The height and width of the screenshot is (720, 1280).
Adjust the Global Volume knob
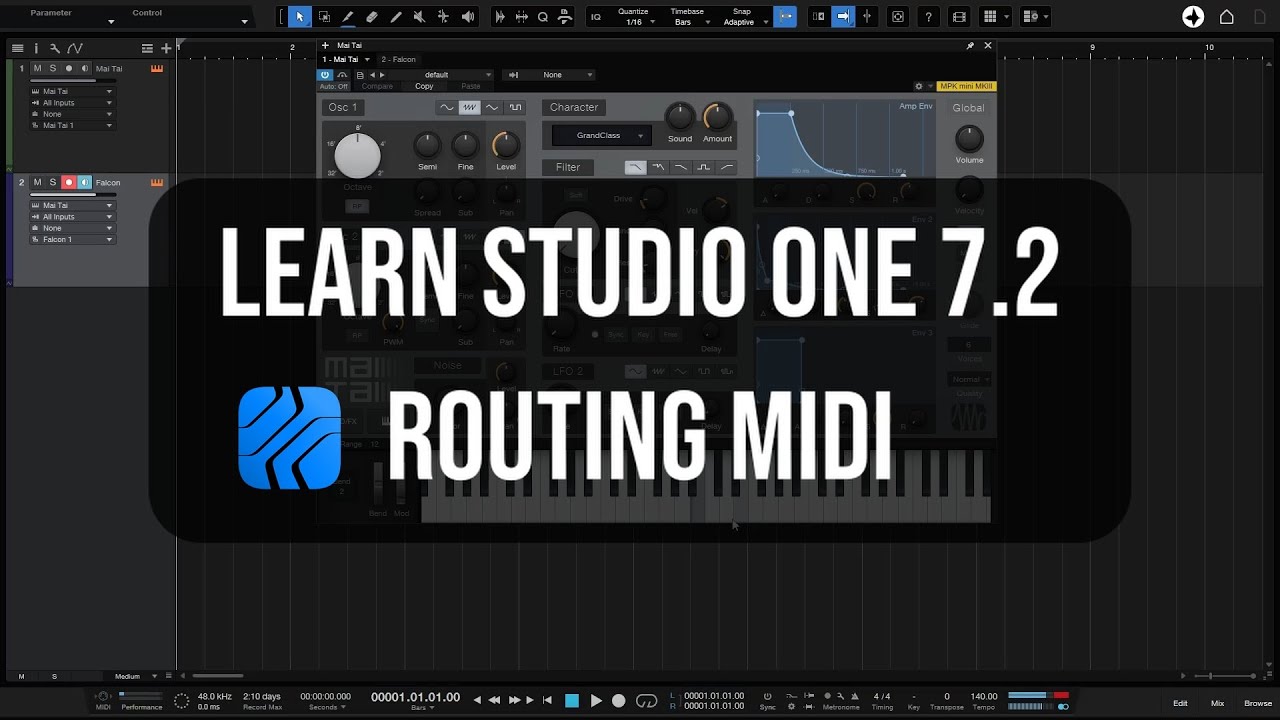(x=969, y=138)
